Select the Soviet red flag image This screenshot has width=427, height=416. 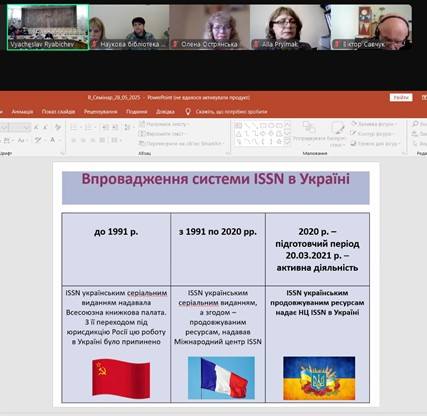121,378
